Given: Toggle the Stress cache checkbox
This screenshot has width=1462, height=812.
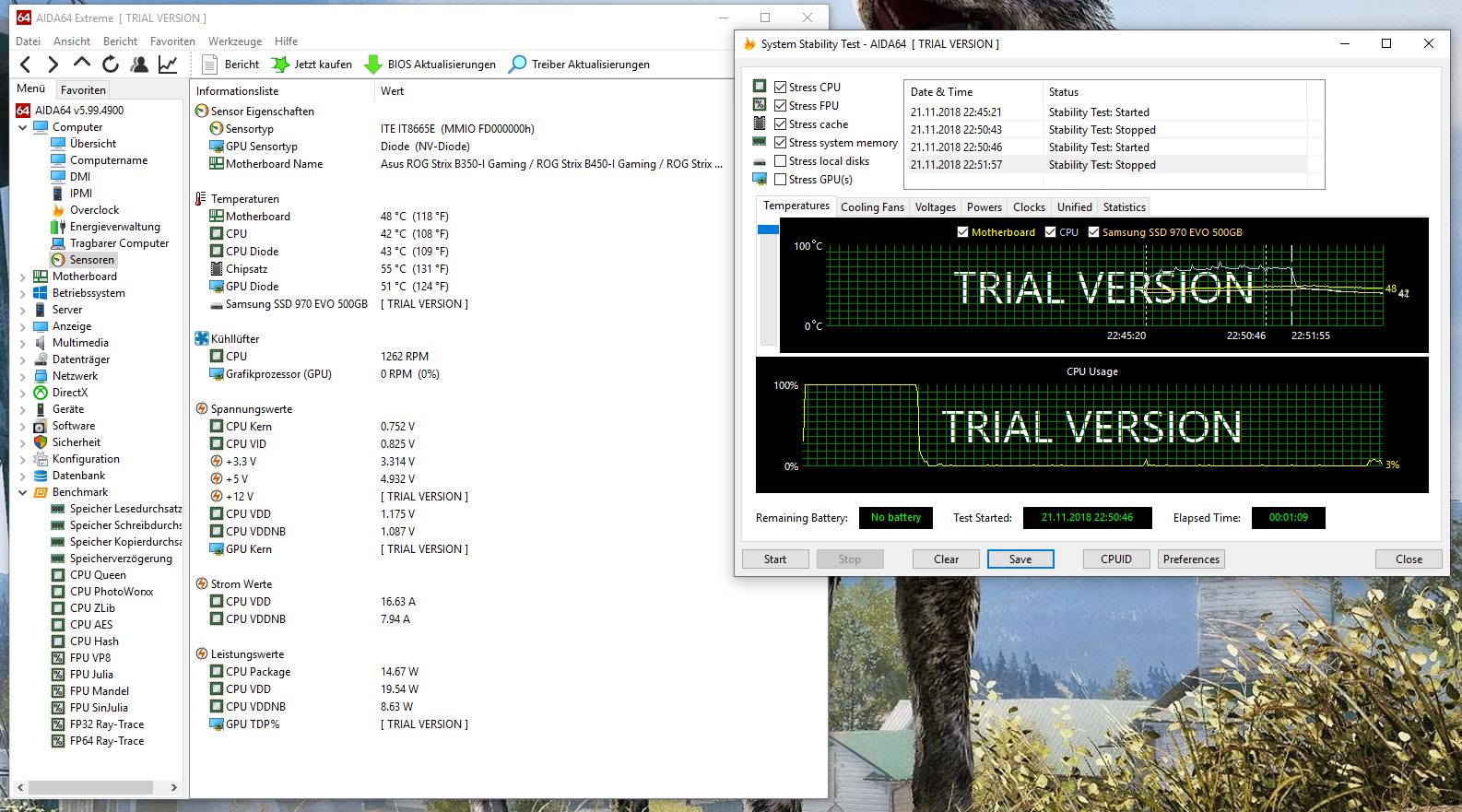Looking at the screenshot, I should (x=781, y=124).
